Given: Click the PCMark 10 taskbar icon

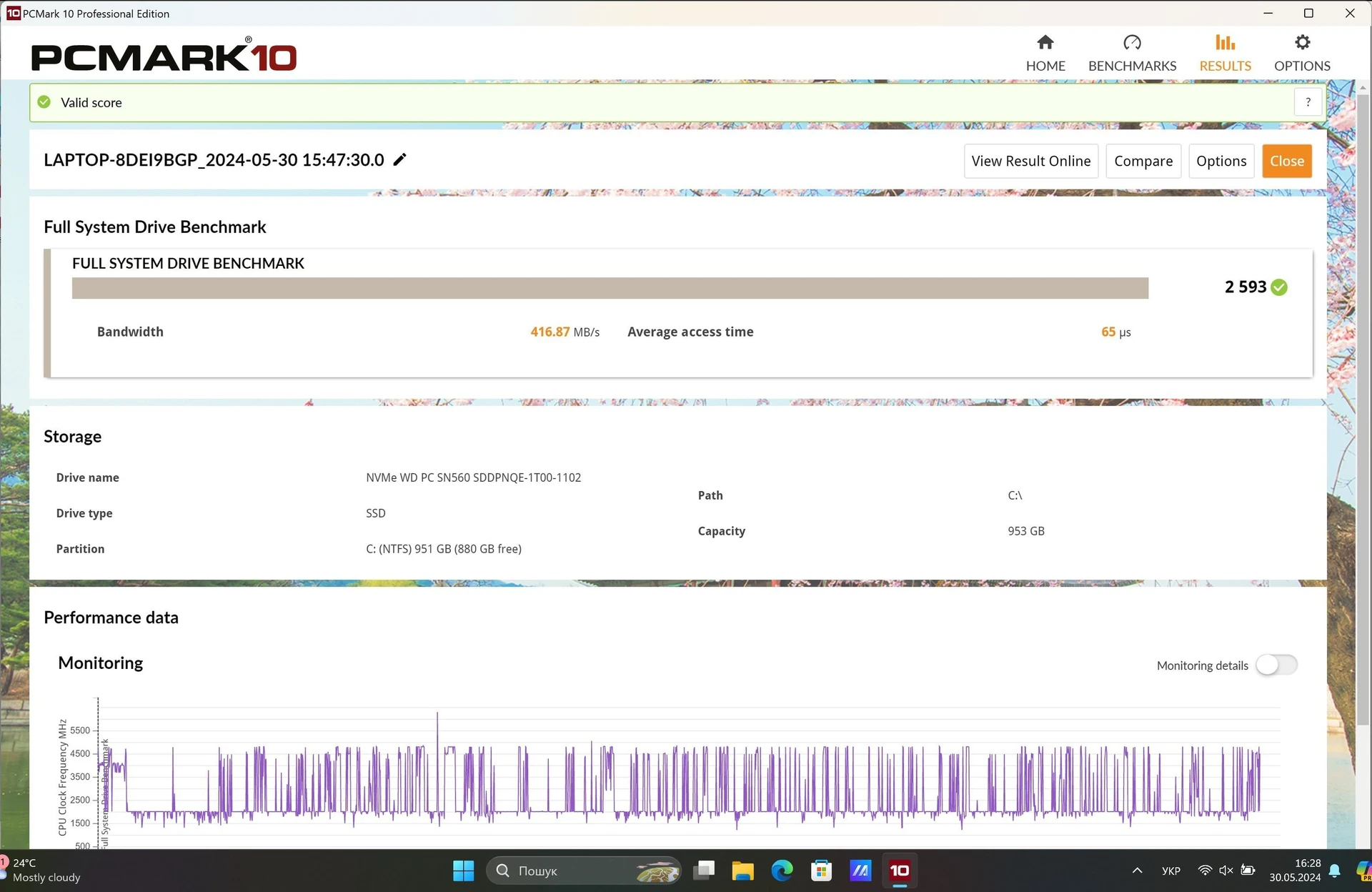Looking at the screenshot, I should coord(900,871).
